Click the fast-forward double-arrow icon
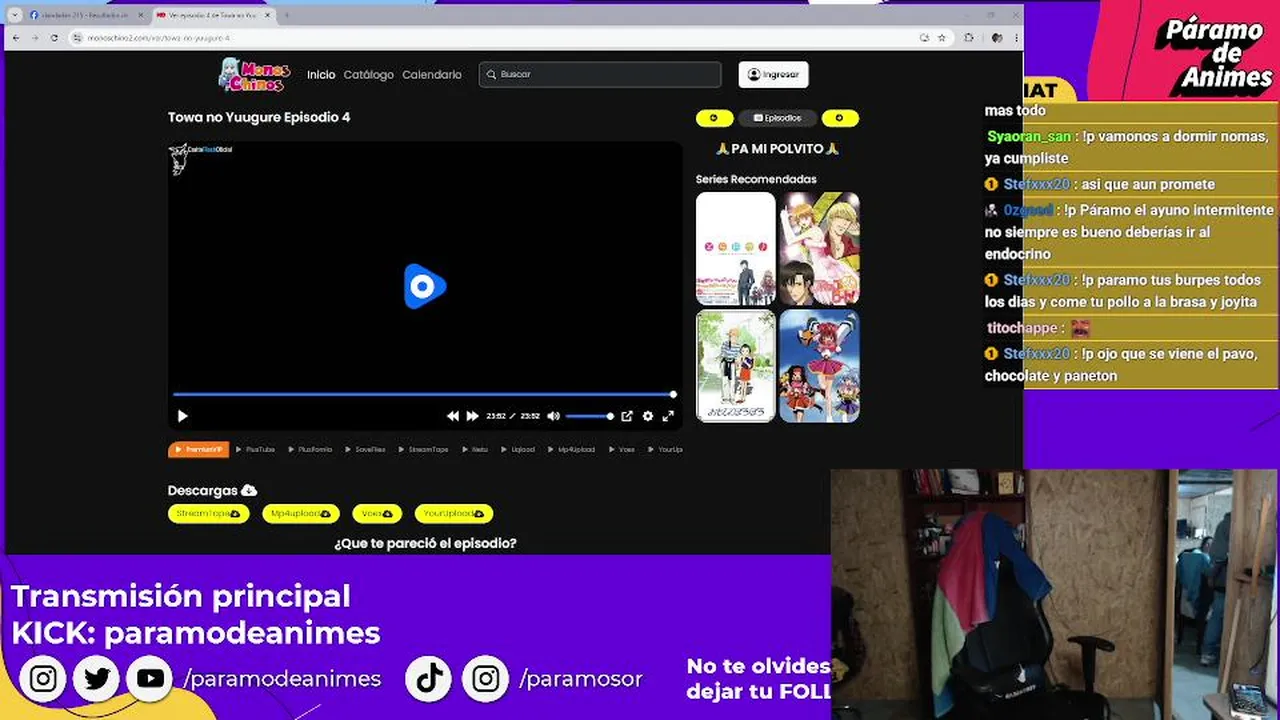1280x720 pixels. 472,416
